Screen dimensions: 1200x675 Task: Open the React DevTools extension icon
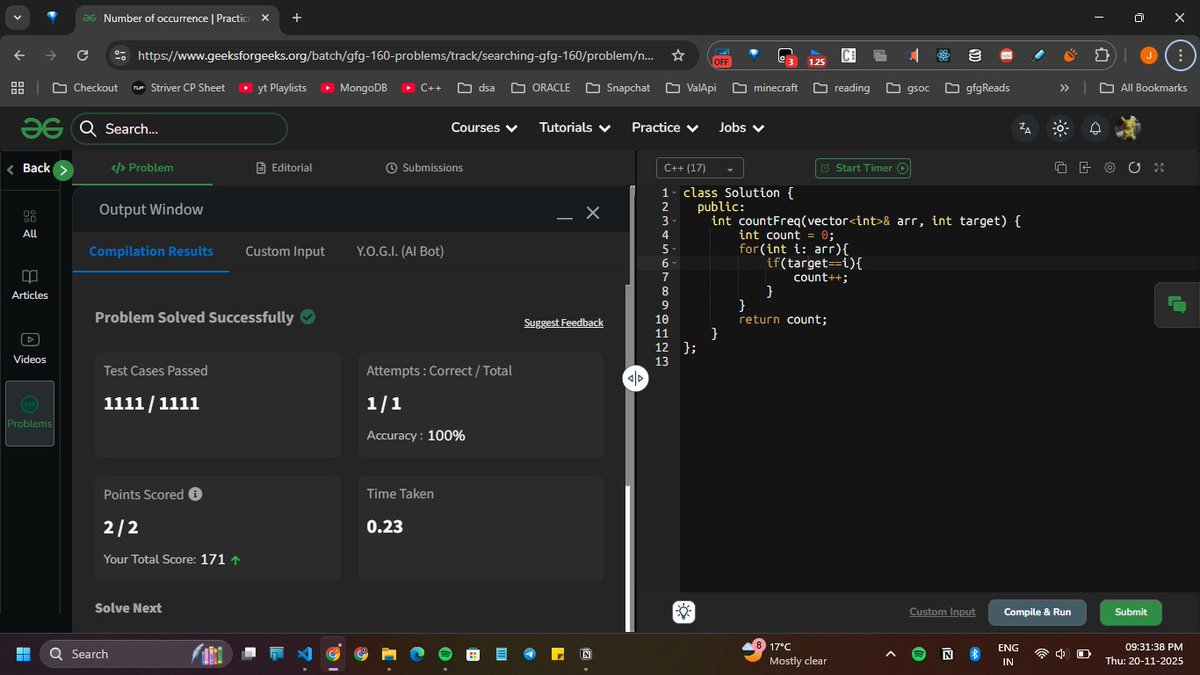click(943, 55)
